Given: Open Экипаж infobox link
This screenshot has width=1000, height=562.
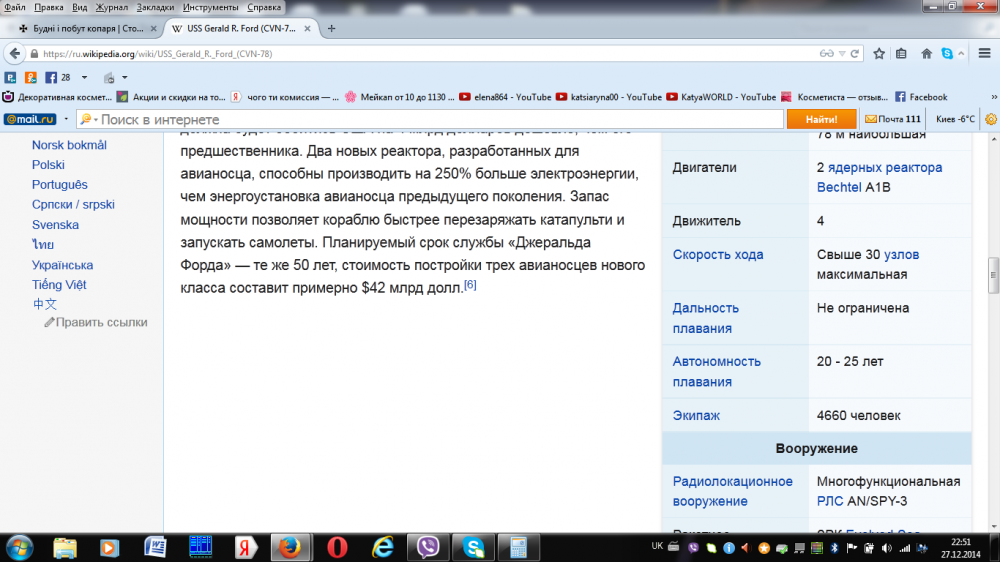Looking at the screenshot, I should [696, 415].
